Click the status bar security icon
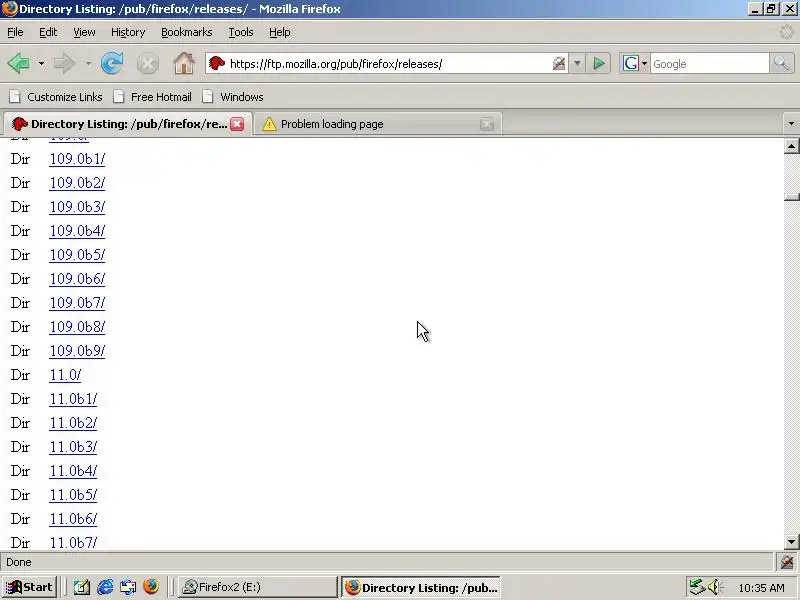 (787, 562)
